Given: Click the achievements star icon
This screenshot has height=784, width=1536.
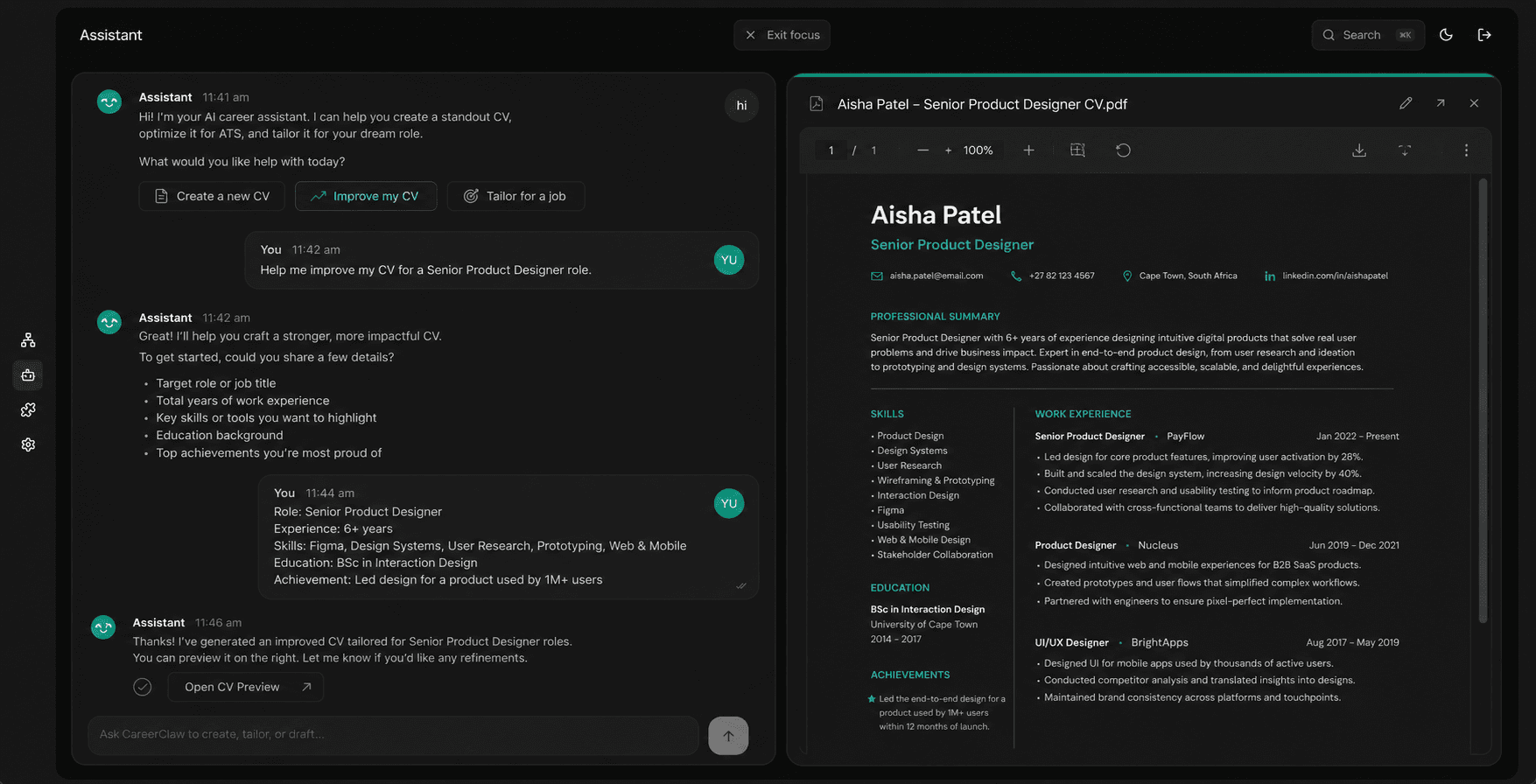Looking at the screenshot, I should 871,699.
